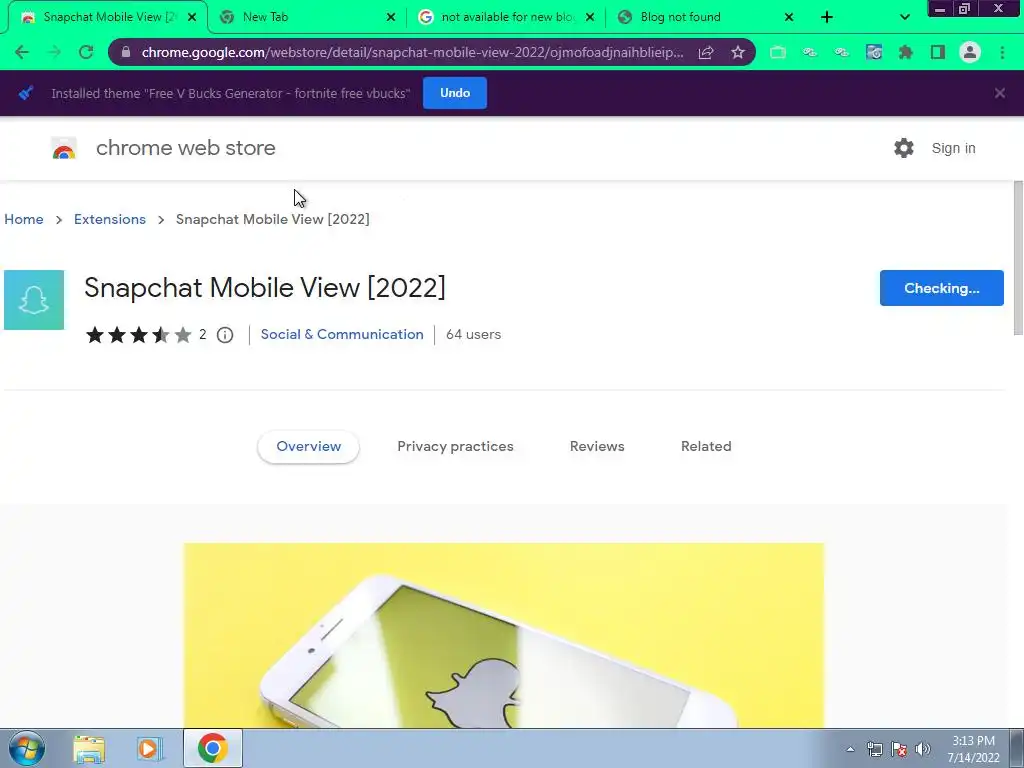Open rating info circle icon

click(225, 335)
